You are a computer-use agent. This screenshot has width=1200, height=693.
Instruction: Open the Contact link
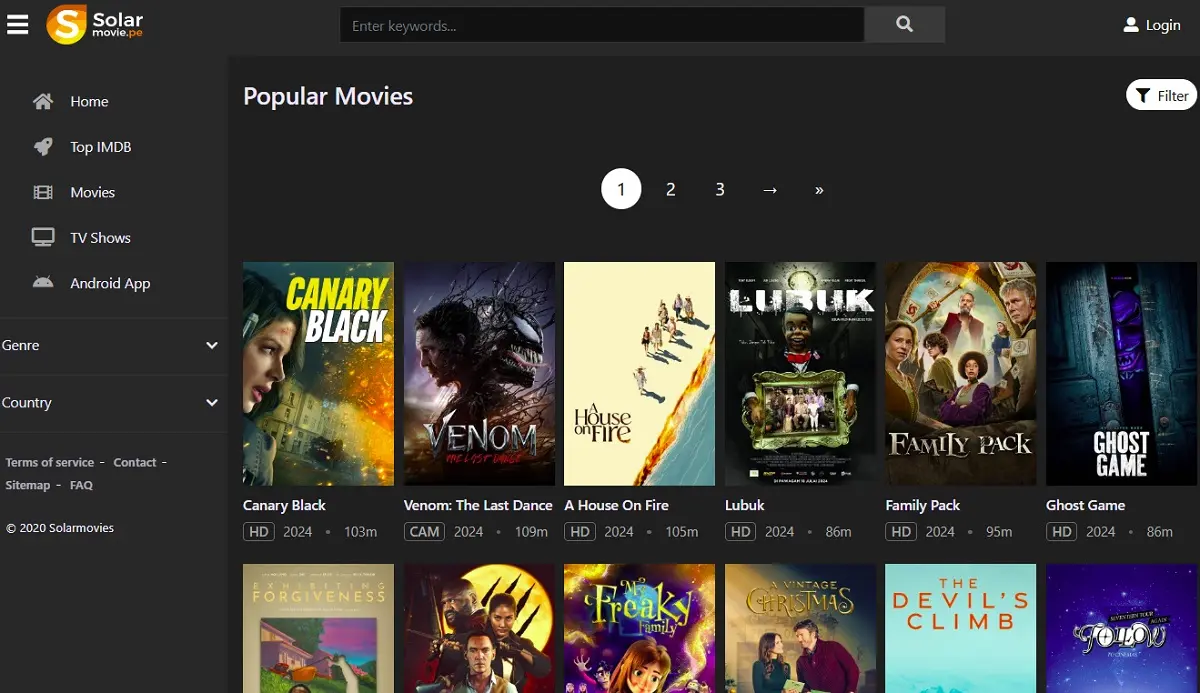pyautogui.click(x=135, y=462)
